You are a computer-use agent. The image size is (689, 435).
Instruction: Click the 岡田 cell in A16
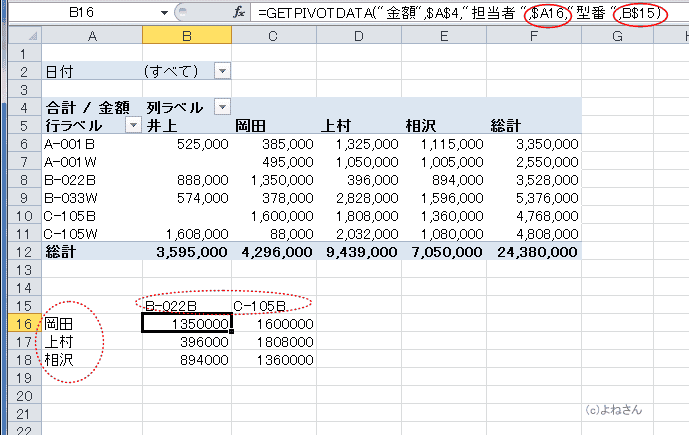pos(58,324)
